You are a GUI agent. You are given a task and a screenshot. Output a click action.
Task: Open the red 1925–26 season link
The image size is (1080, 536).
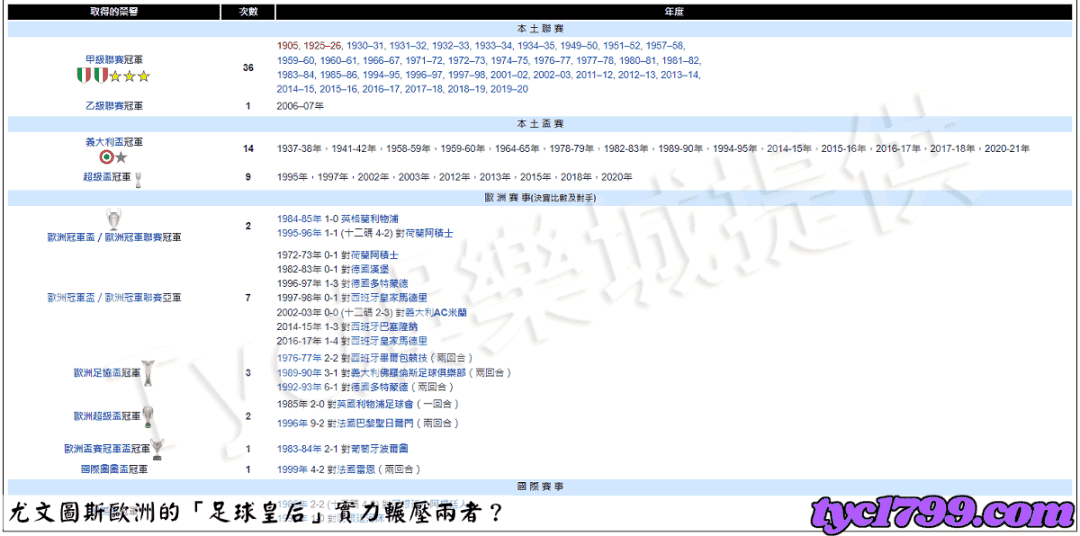[x=322, y=45]
